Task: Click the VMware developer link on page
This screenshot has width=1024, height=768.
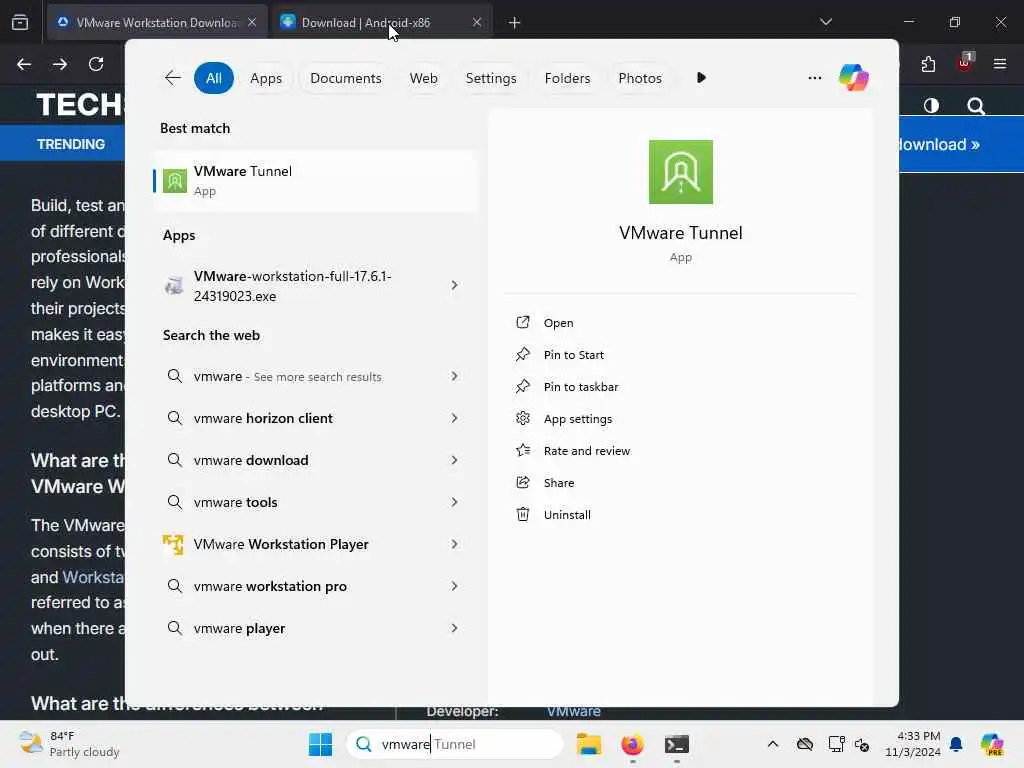Action: [573, 712]
